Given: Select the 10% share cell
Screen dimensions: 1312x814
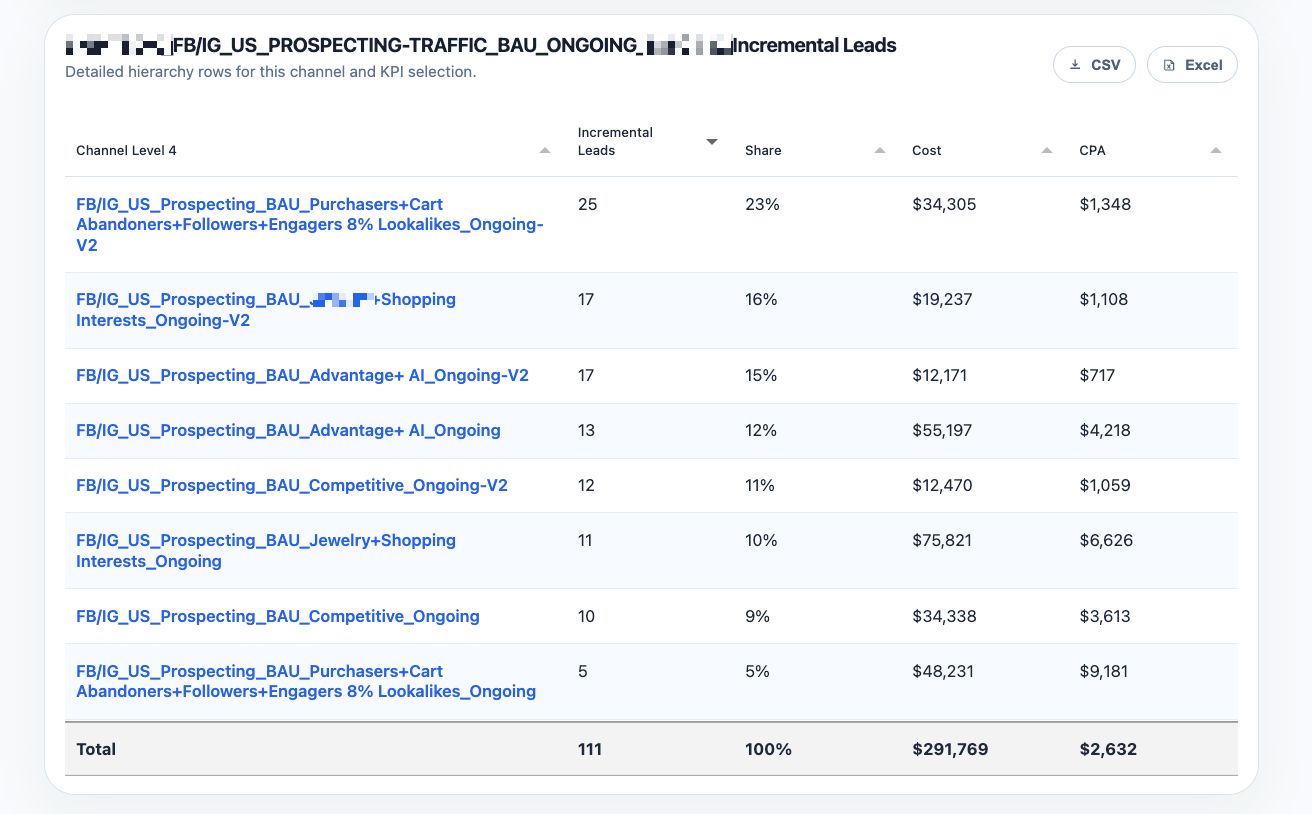Looking at the screenshot, I should tap(761, 541).
